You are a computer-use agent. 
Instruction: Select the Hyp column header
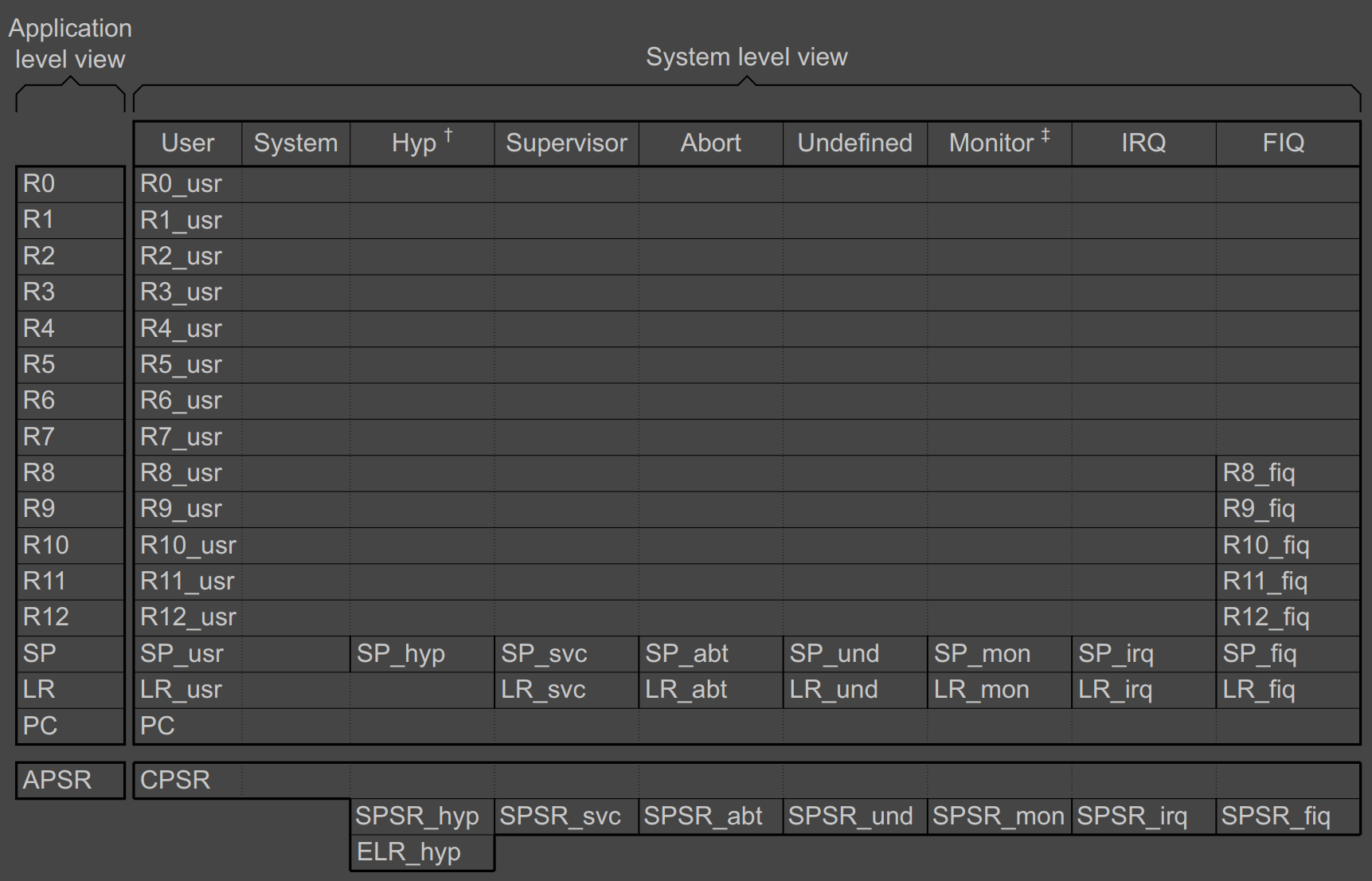click(422, 143)
